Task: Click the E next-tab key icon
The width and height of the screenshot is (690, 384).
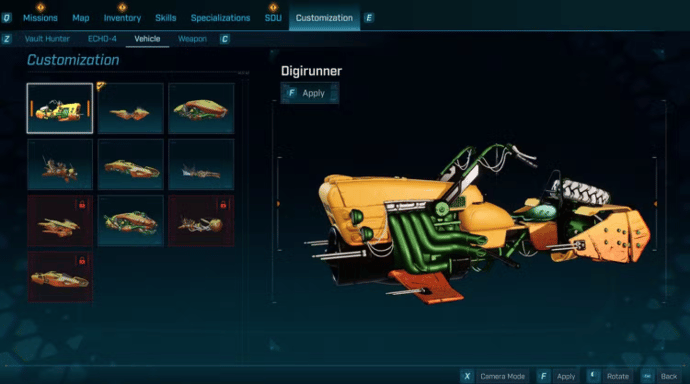Action: pyautogui.click(x=369, y=18)
